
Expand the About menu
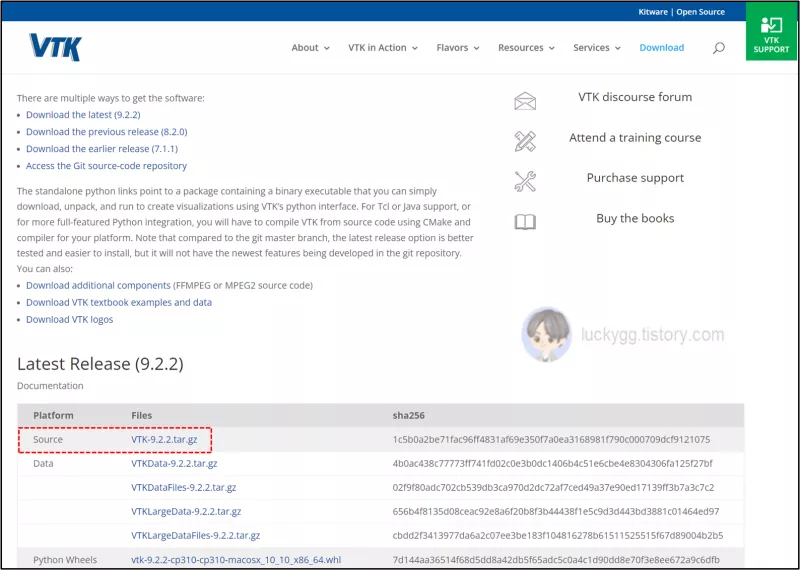pos(310,47)
